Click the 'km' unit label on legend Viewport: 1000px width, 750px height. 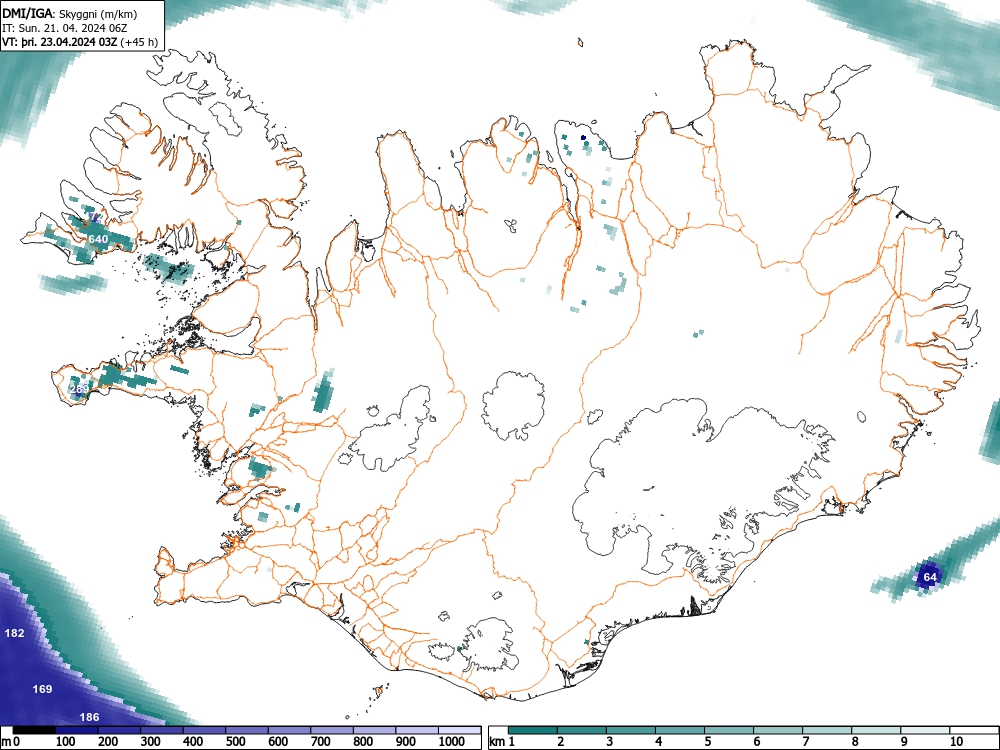pyautogui.click(x=496, y=742)
